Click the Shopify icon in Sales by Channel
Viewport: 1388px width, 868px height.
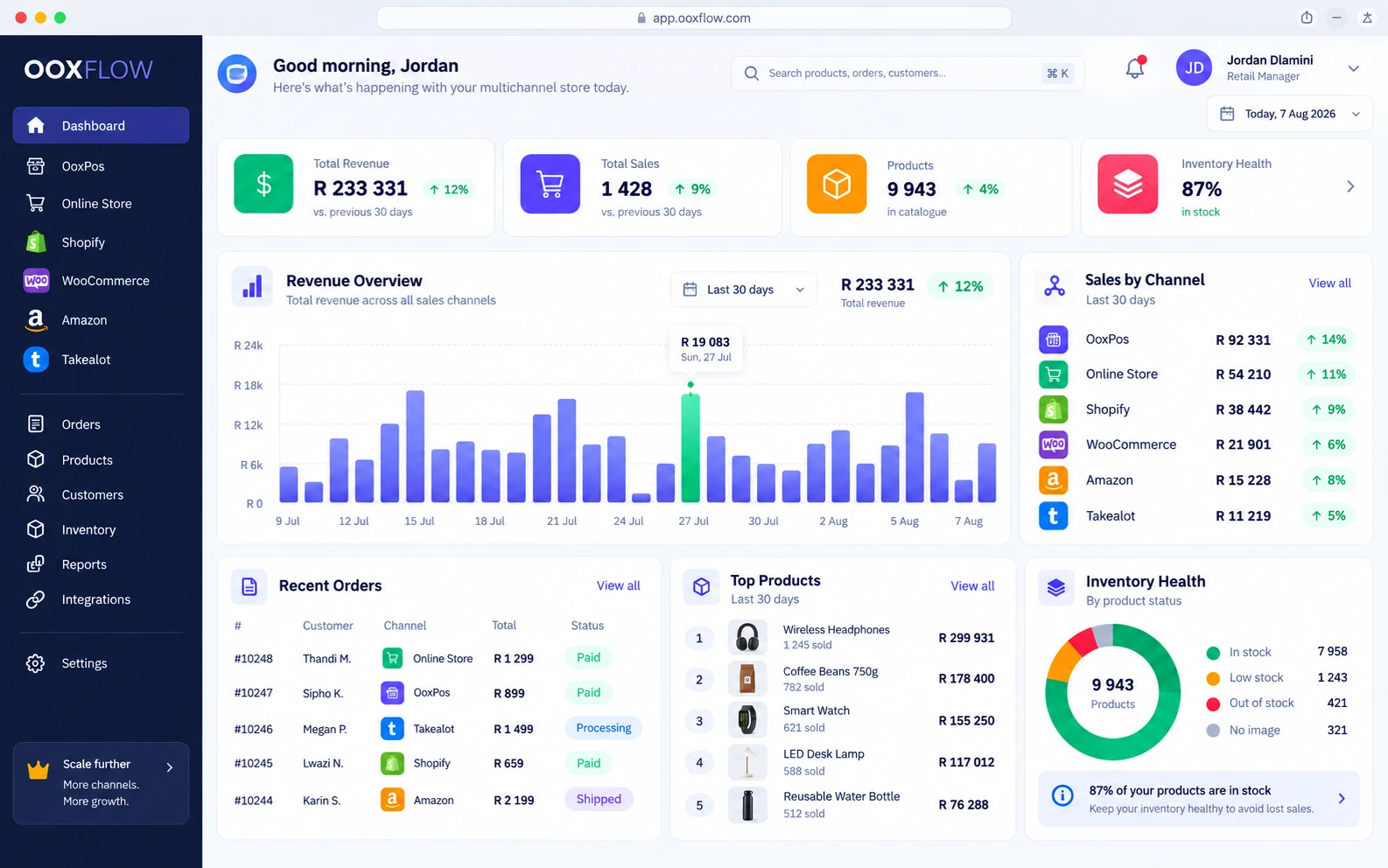tap(1054, 409)
